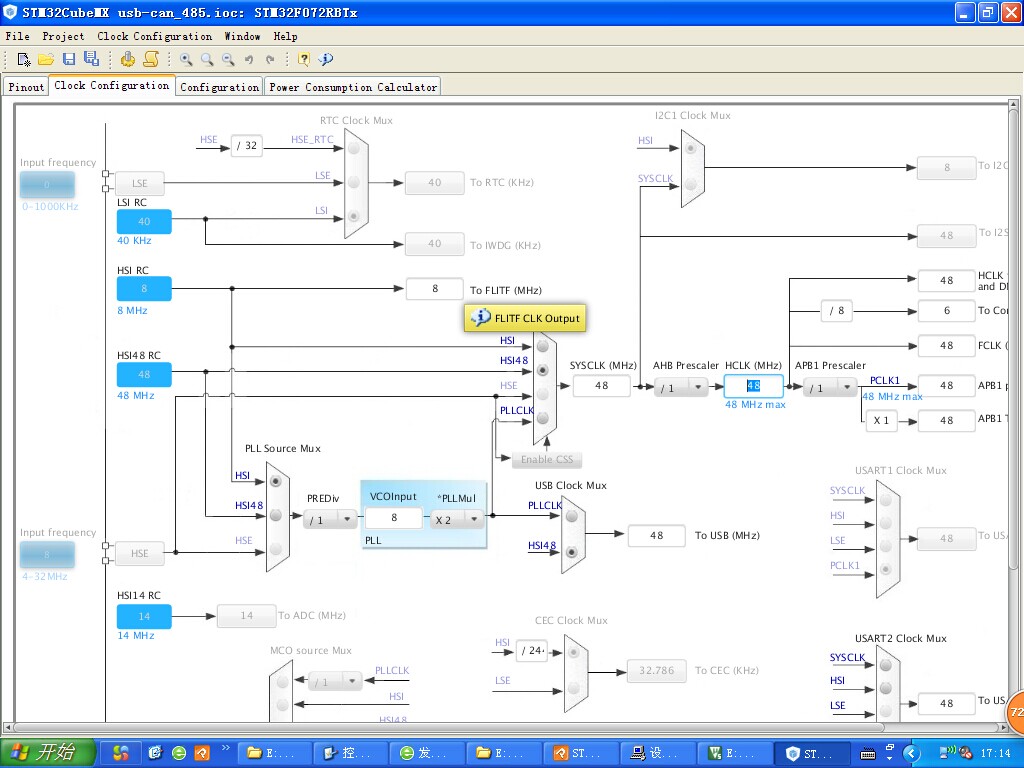Open the File menu
Screen dimensions: 1024x768
[x=18, y=37]
